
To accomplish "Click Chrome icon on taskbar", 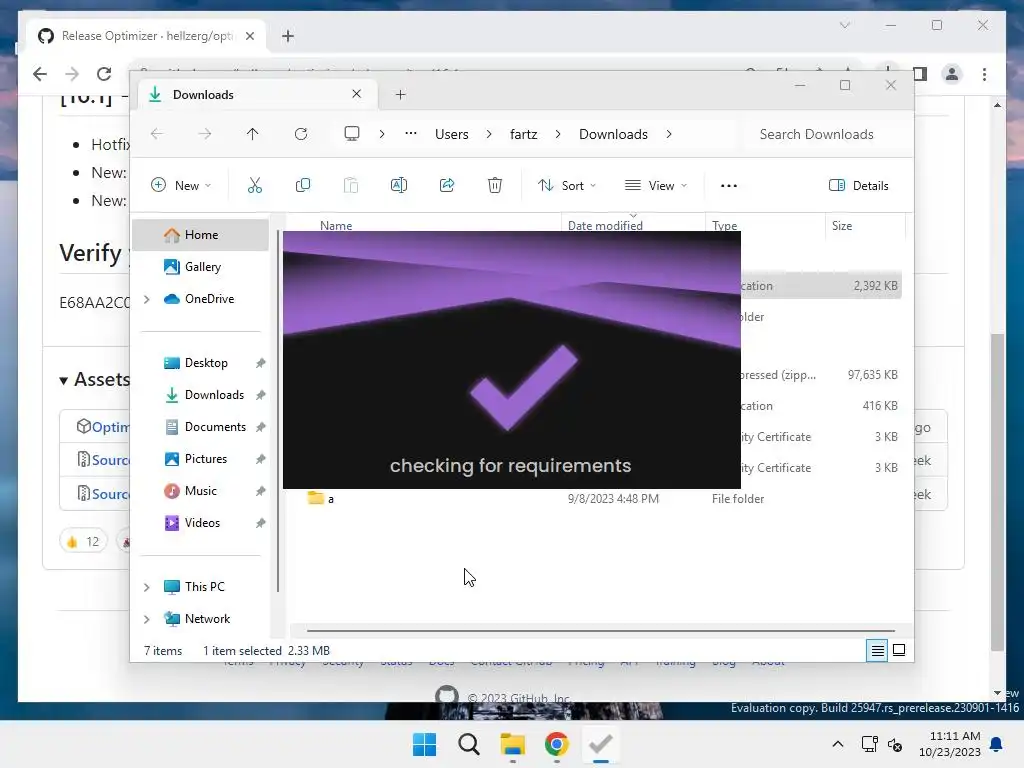I will 556,744.
